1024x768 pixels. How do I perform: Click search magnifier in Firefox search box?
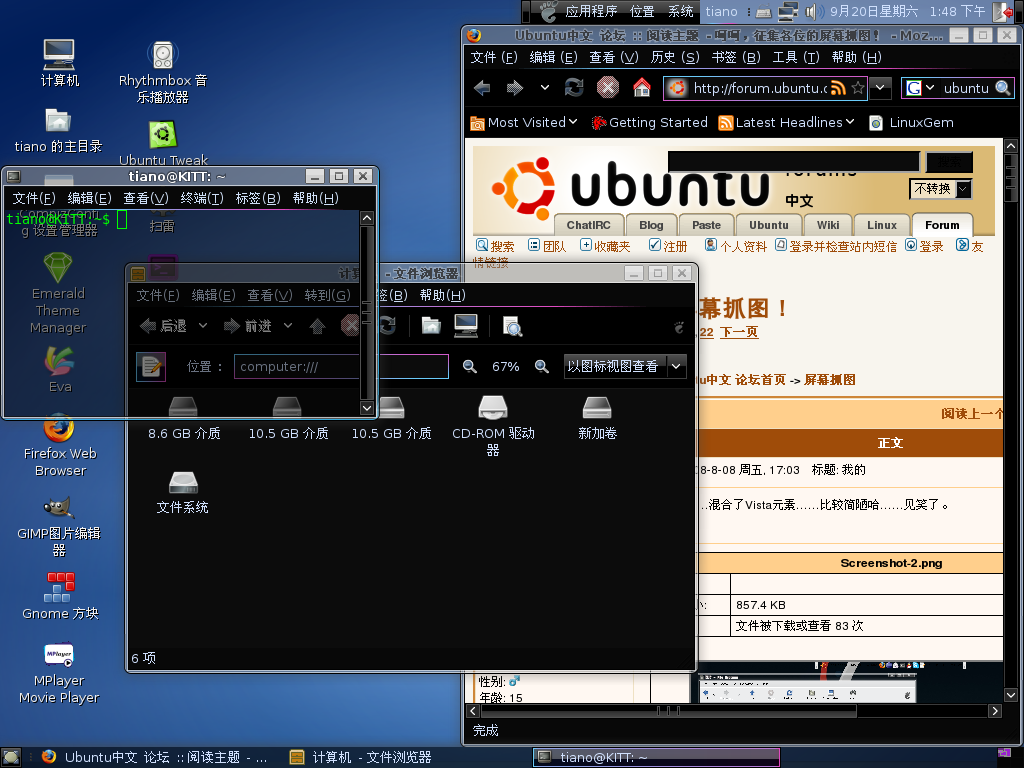point(1002,88)
